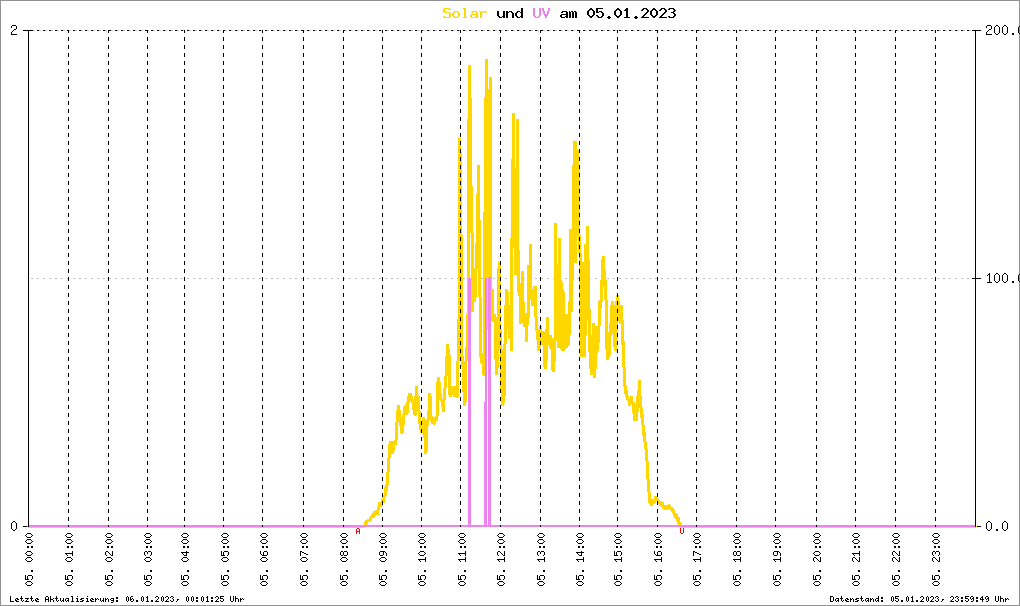Click x-axis label '05. 18:00'
1020x606 pixels.
point(737,560)
